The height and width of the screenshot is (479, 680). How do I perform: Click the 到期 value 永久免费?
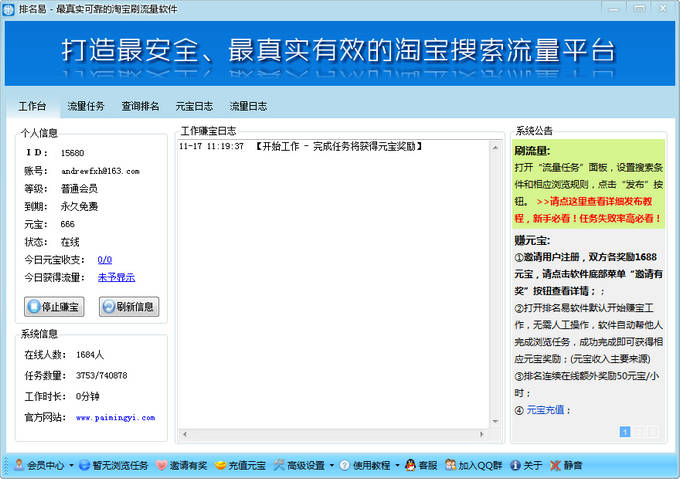(79, 206)
